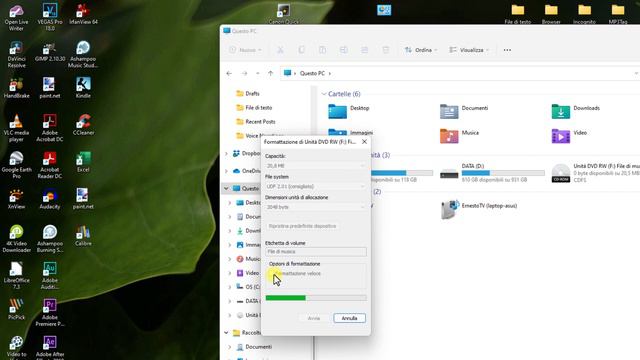
Task: Click the Cut scissors icon in Explorer toolbar
Action: click(x=280, y=50)
